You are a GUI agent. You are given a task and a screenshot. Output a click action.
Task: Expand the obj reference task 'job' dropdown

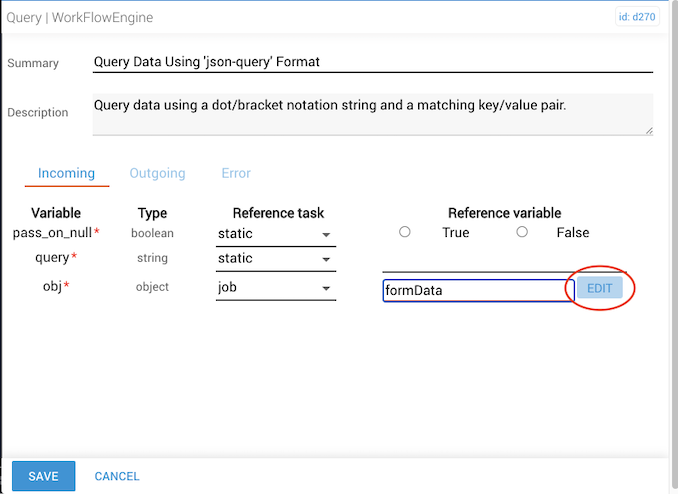pos(275,288)
